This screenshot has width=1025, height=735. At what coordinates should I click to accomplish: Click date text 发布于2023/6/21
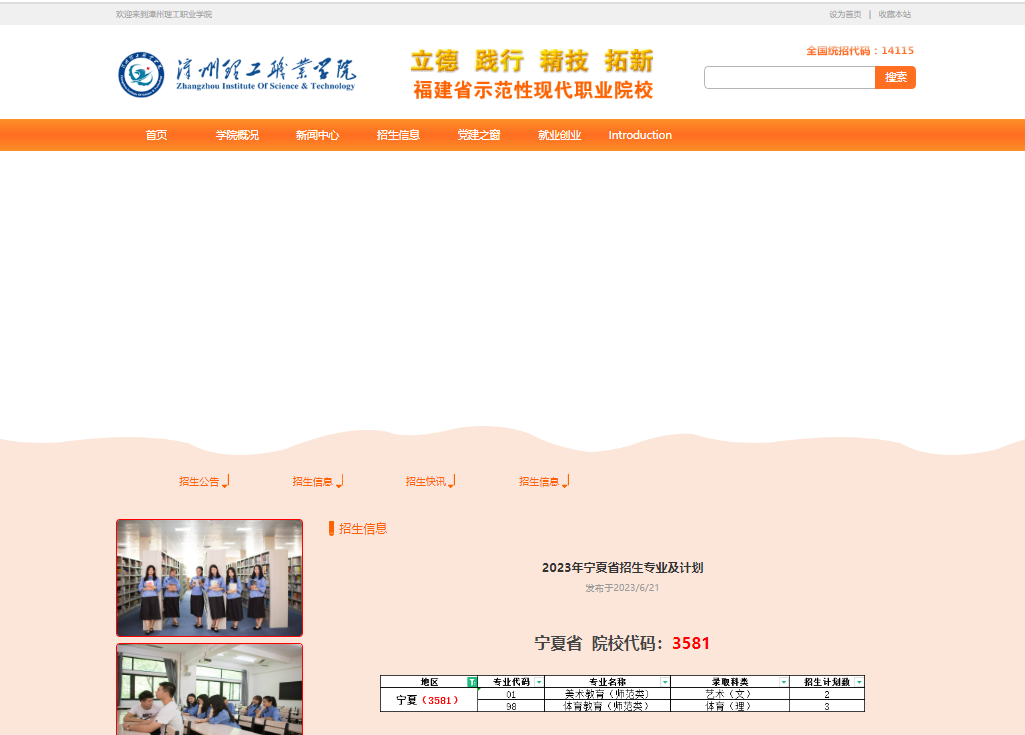tap(622, 588)
